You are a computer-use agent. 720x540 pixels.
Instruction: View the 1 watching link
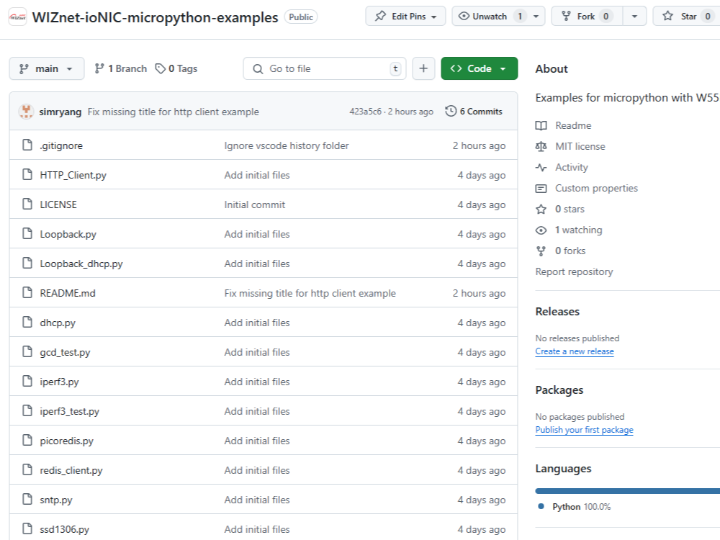pyautogui.click(x=579, y=230)
